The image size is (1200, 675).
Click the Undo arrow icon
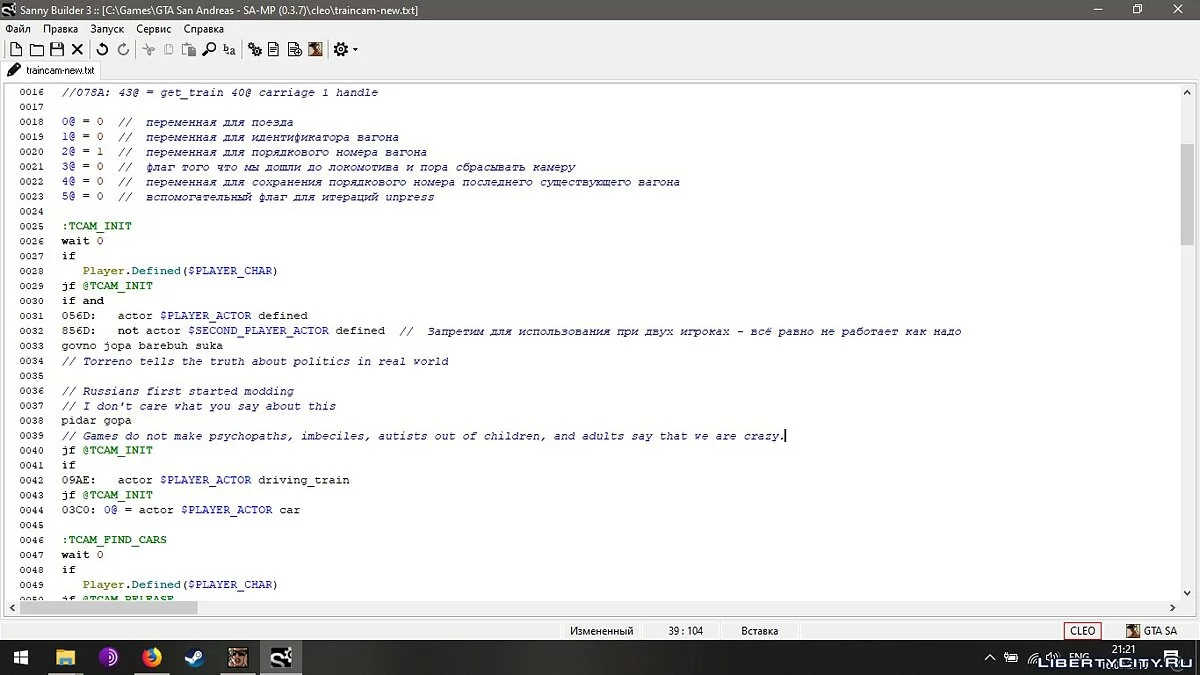tap(102, 49)
